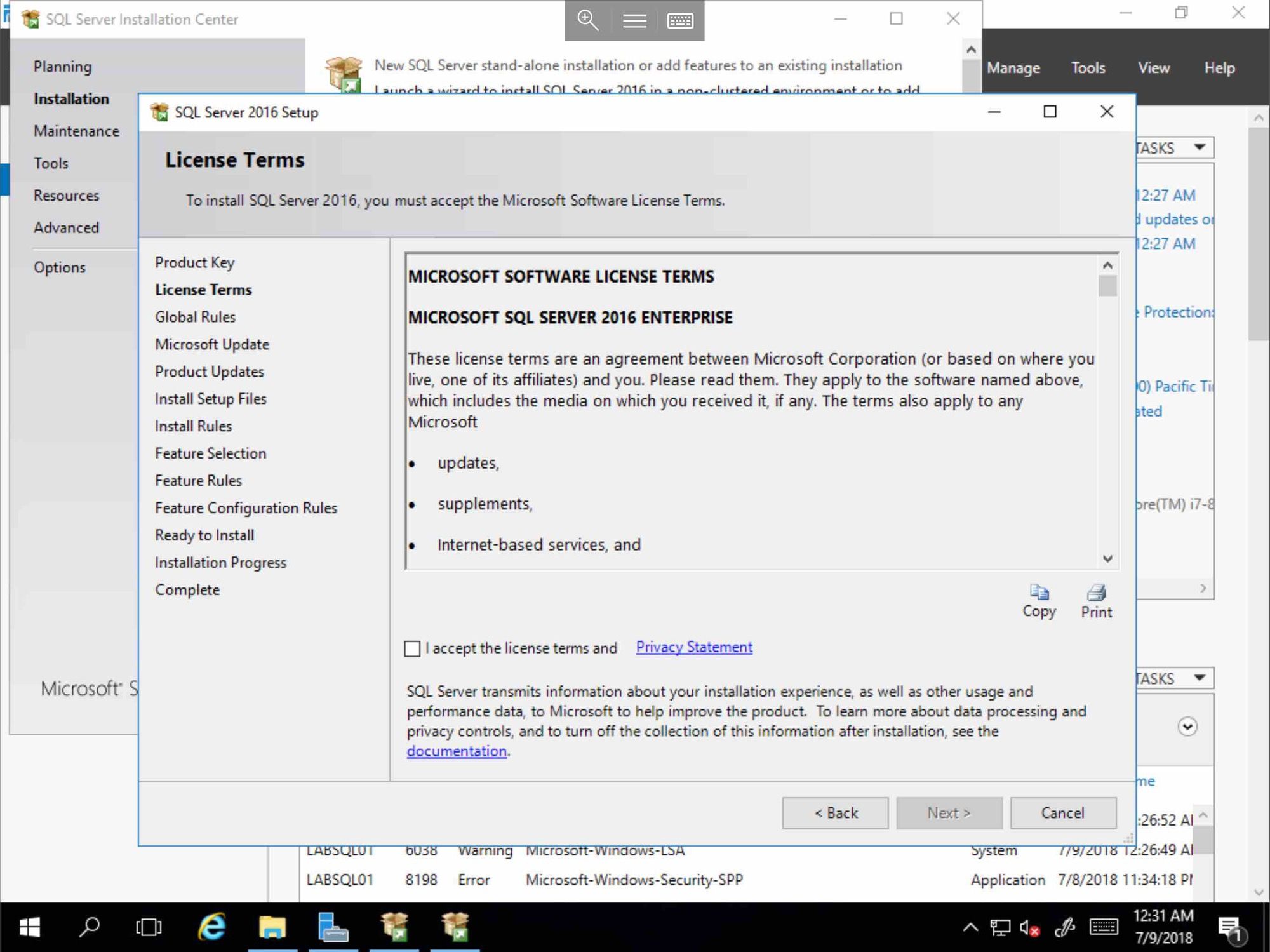The image size is (1270, 952).
Task: Click Ready to Install step
Action: [x=204, y=535]
